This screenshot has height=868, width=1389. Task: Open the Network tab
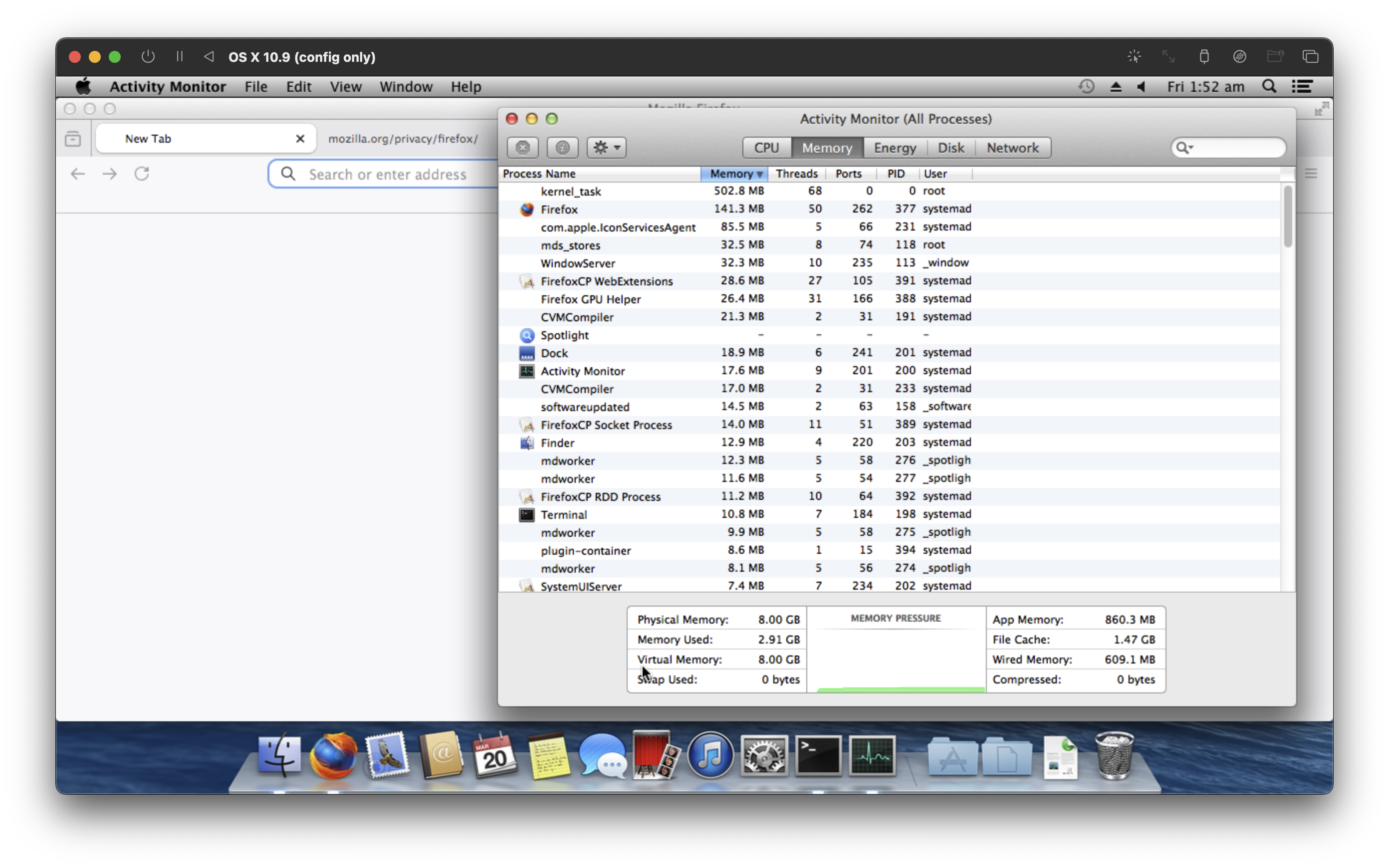[x=1012, y=148]
